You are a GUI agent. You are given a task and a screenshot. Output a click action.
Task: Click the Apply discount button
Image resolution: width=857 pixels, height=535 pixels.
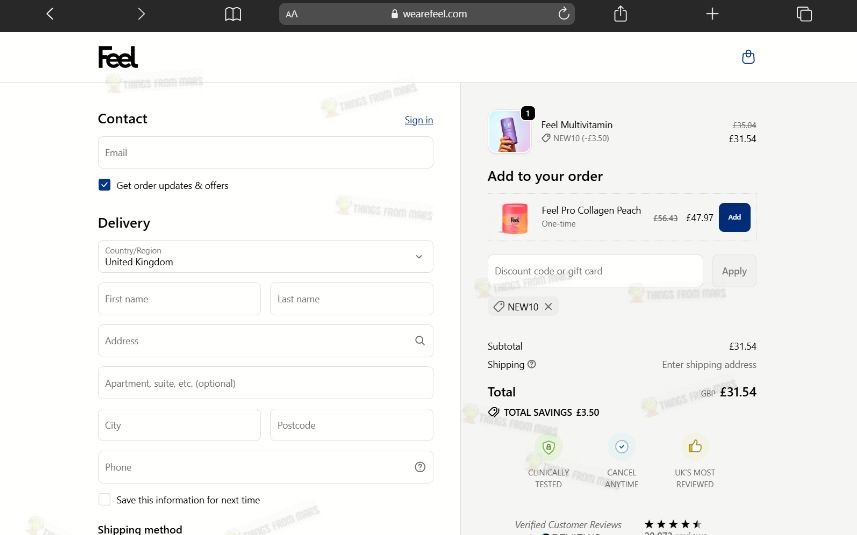pos(734,271)
